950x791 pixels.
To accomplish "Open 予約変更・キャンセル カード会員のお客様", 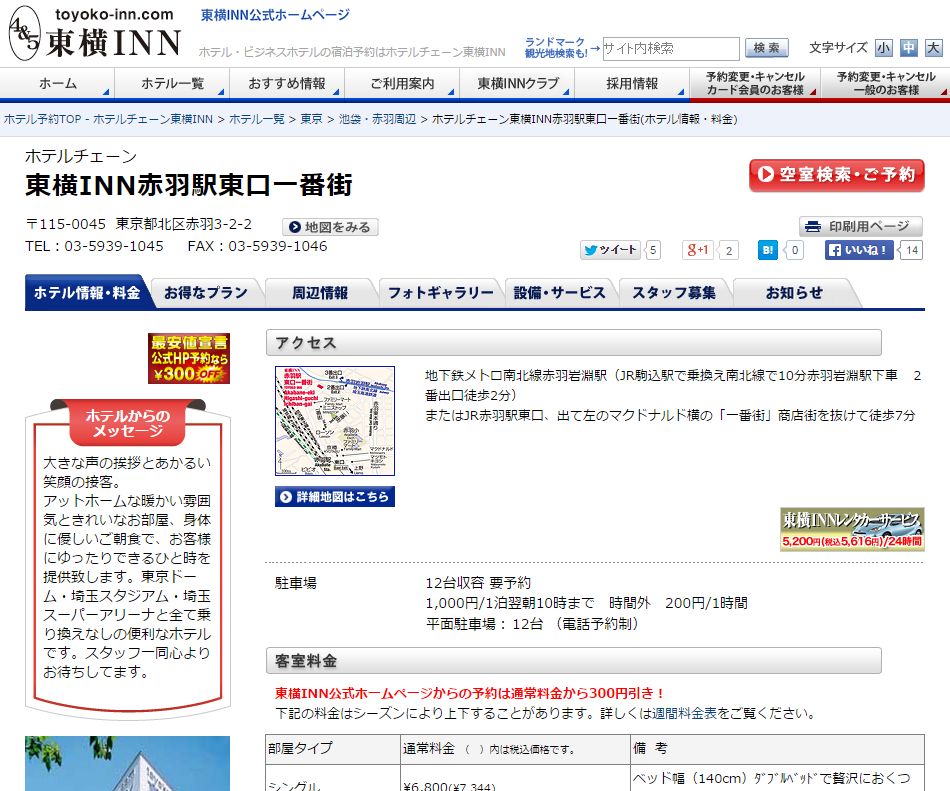I will pyautogui.click(x=755, y=84).
